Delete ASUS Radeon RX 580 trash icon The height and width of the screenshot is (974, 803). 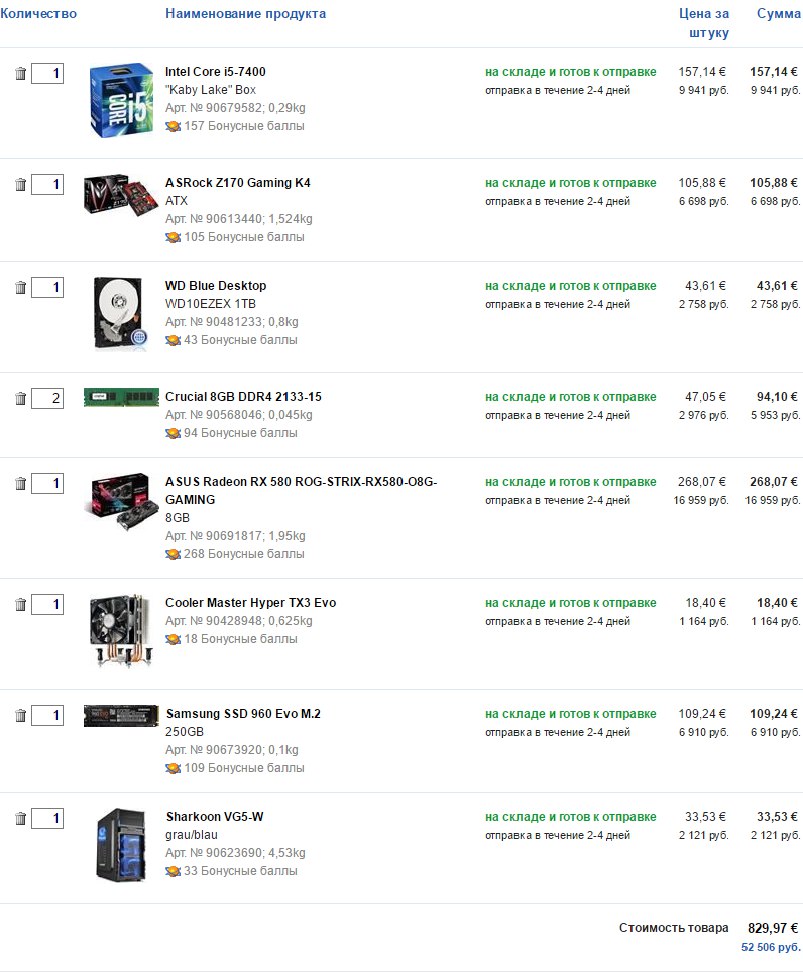point(20,484)
